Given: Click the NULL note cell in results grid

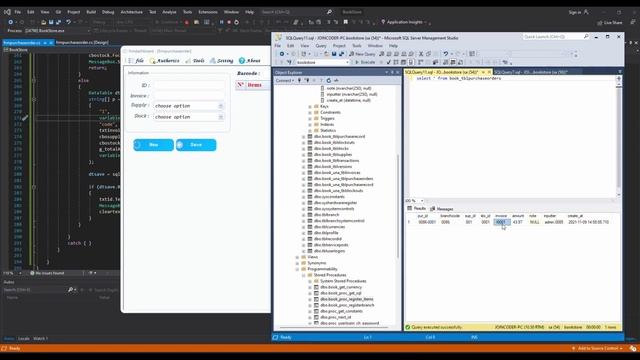Looking at the screenshot, I should (x=534, y=222).
